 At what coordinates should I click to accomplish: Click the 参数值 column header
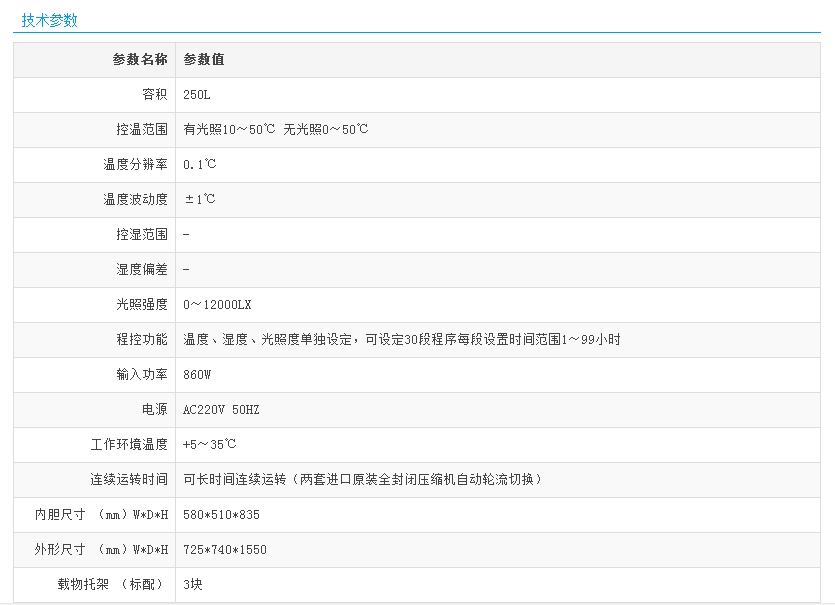coord(204,60)
